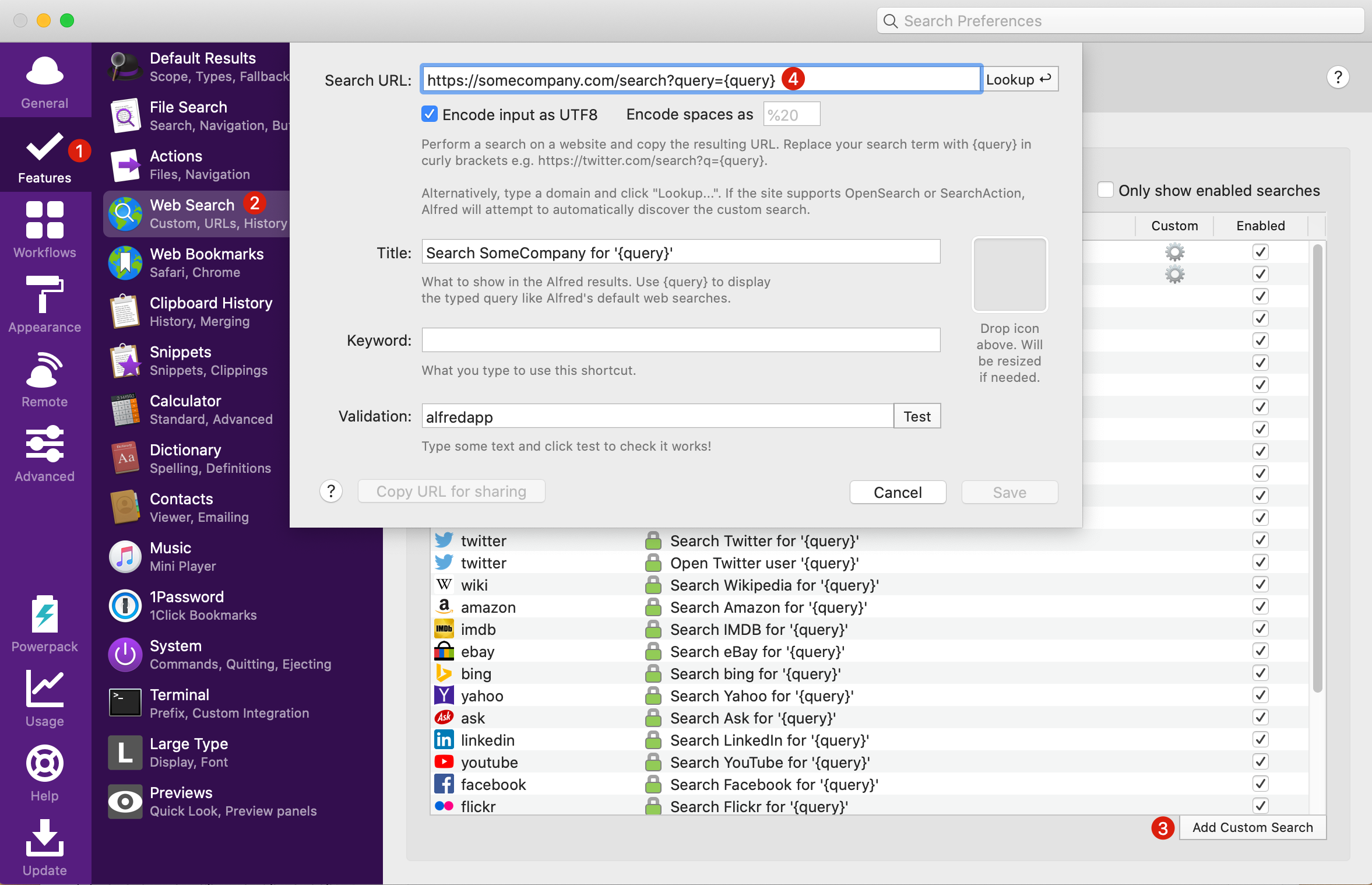
Task: Click the Encode spaces as field
Action: (791, 114)
